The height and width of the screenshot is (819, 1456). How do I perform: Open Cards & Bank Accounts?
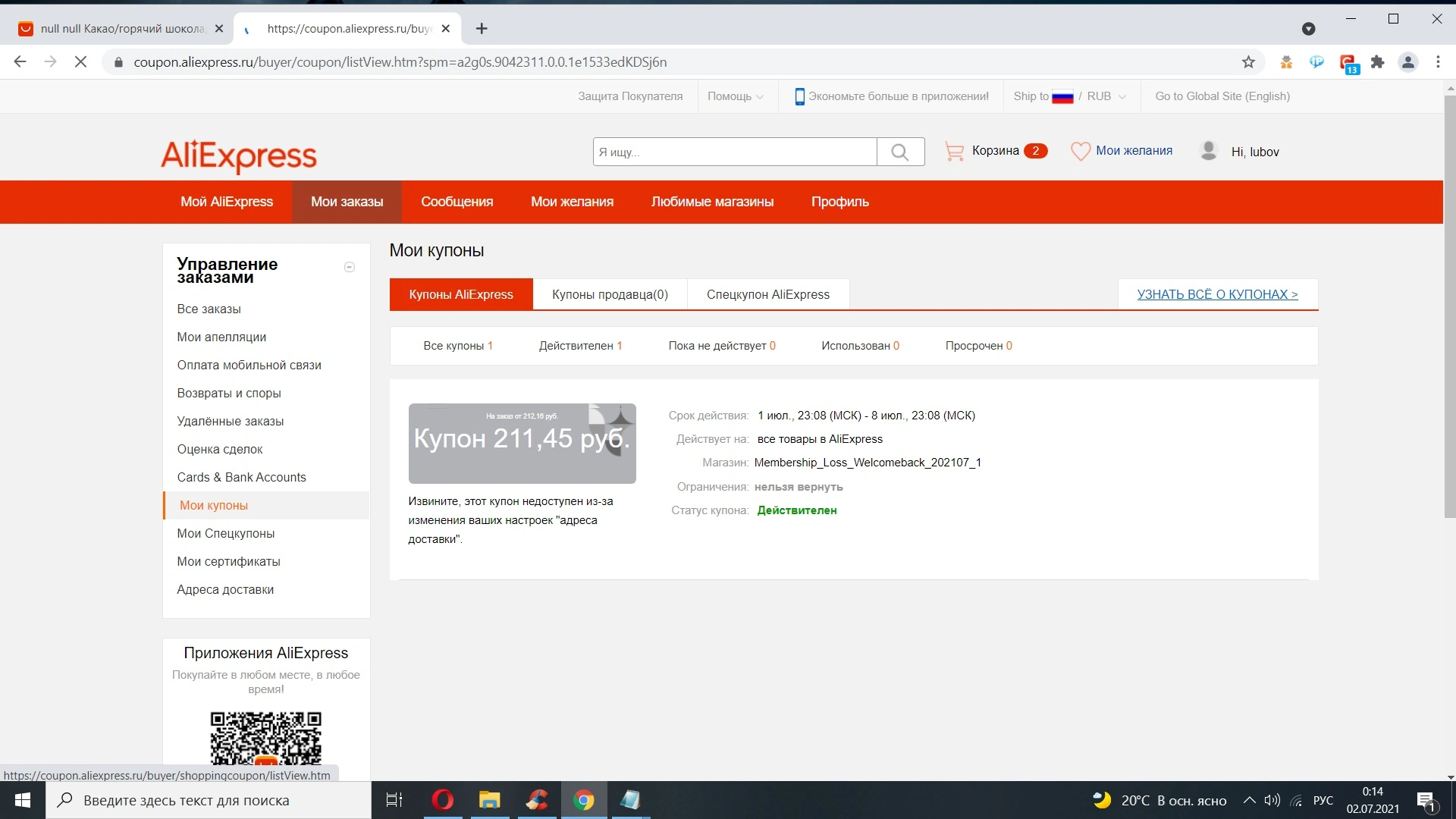pyautogui.click(x=241, y=478)
